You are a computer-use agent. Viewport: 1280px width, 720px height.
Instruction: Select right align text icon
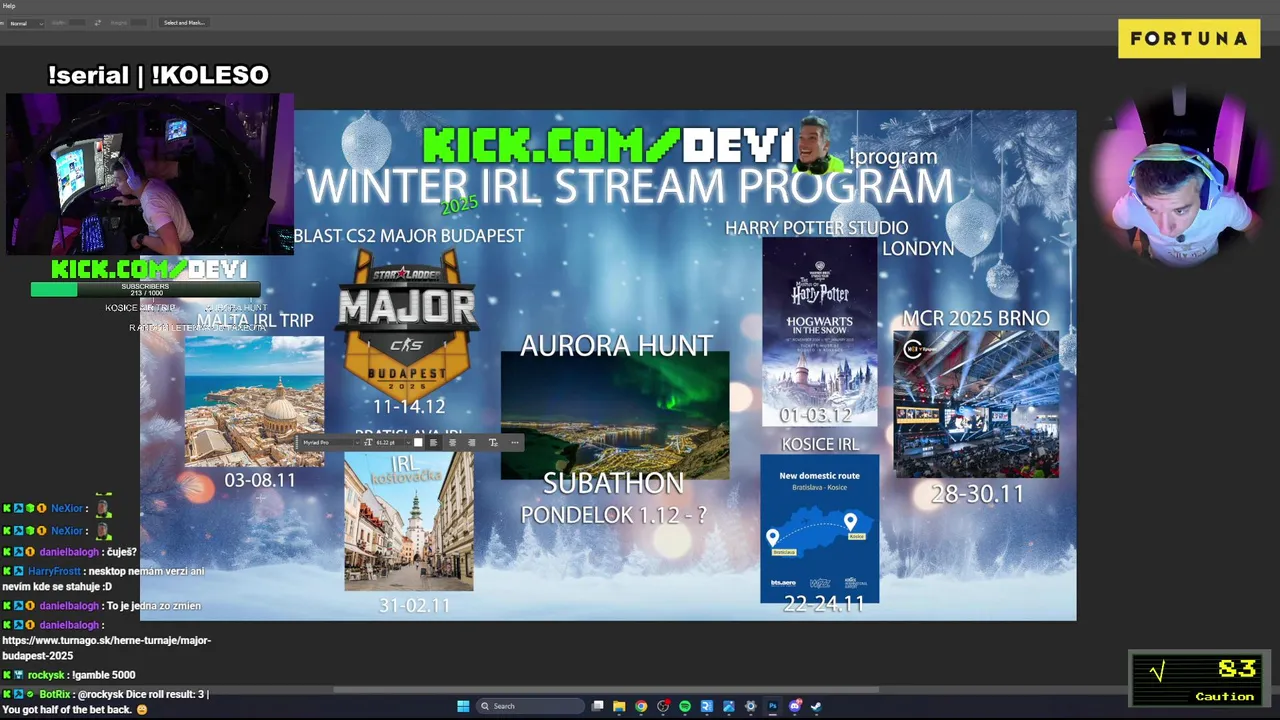click(x=471, y=442)
